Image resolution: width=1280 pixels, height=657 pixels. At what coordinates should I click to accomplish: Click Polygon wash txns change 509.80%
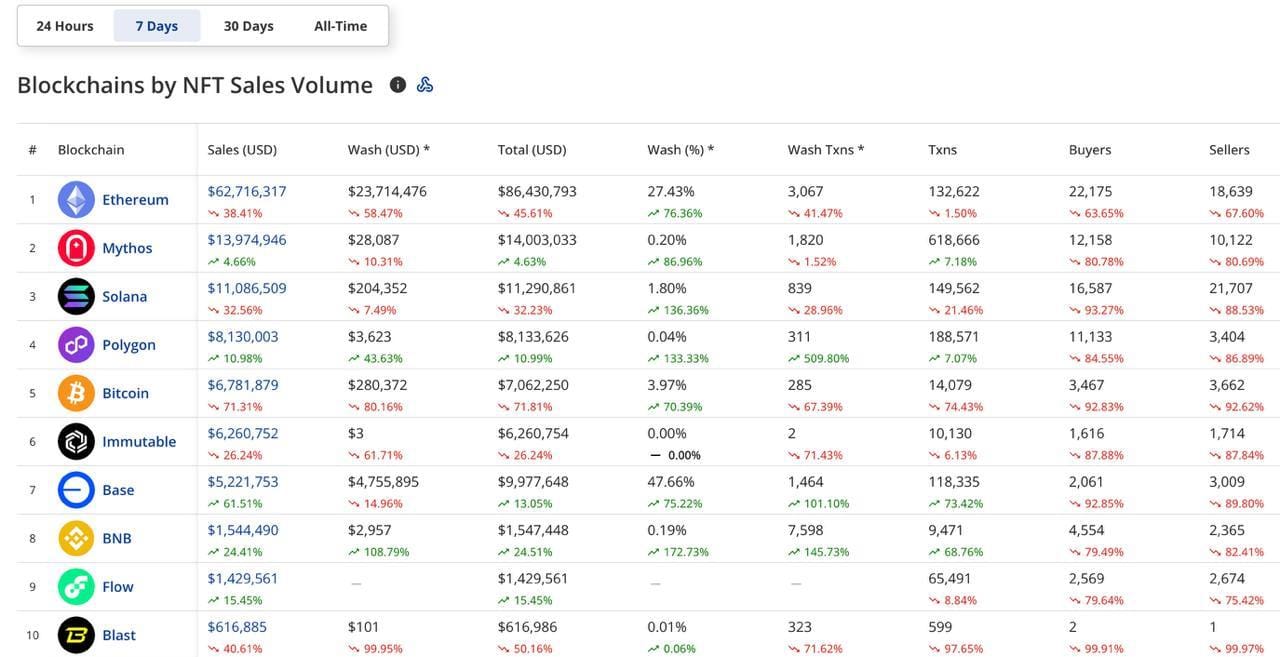(x=818, y=358)
